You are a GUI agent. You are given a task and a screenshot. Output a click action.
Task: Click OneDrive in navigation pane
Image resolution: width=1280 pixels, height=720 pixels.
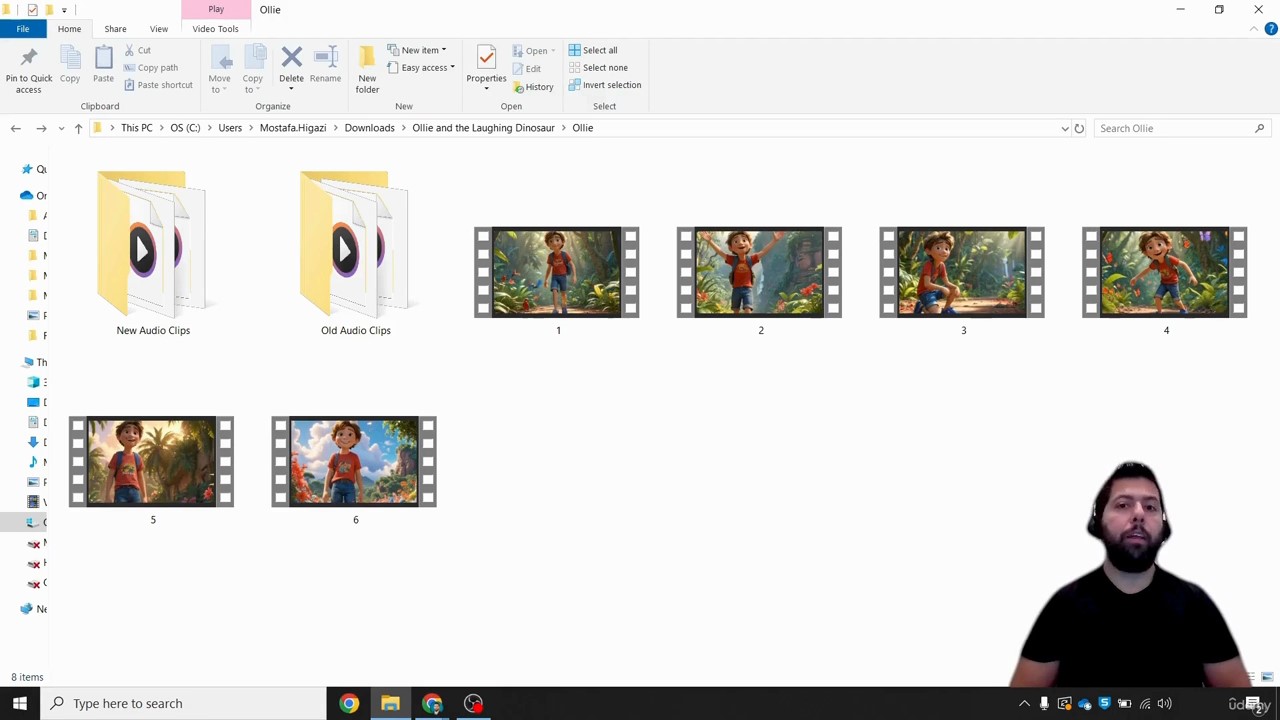(x=34, y=195)
